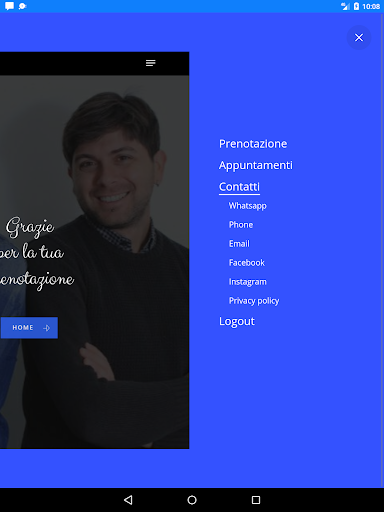Screen dimensions: 384x512
Task: Tap the Android home circle button
Action: tap(192, 500)
